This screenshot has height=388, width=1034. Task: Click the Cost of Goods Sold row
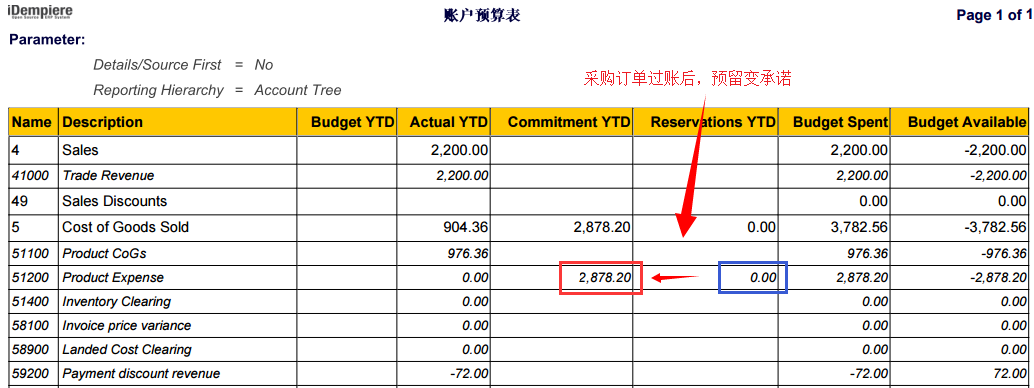tap(518, 227)
